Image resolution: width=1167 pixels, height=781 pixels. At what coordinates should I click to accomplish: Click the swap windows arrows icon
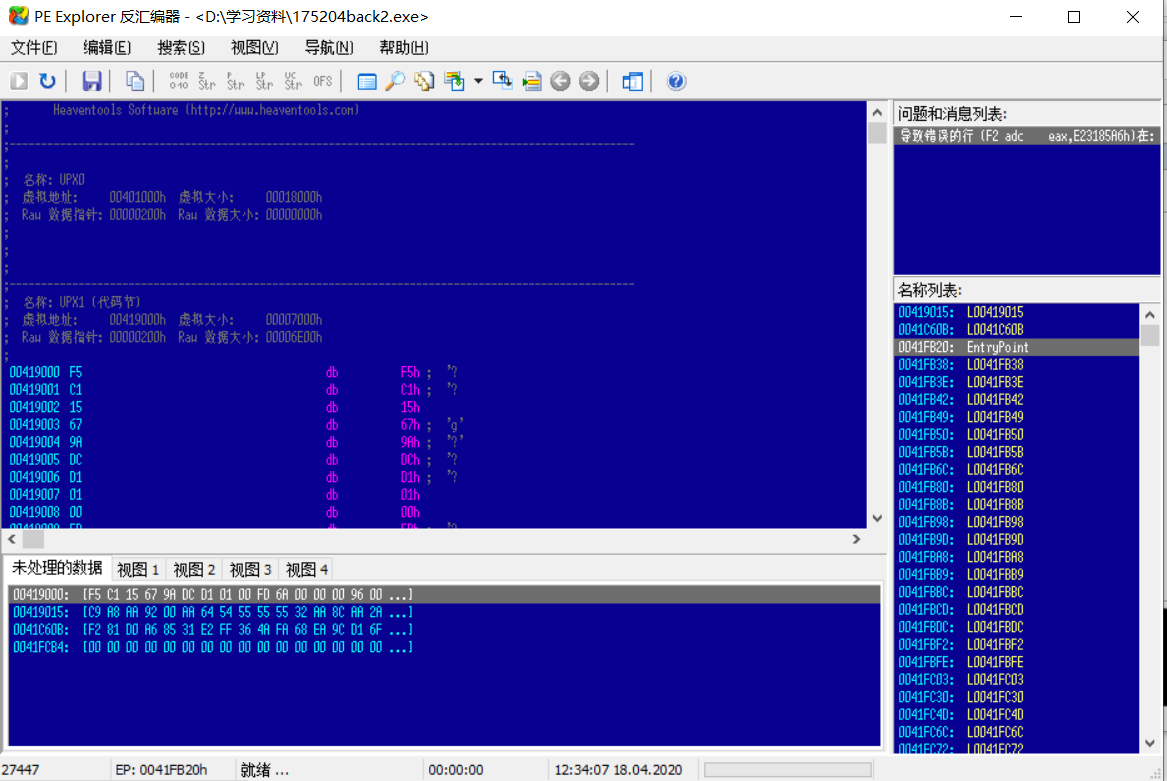502,81
